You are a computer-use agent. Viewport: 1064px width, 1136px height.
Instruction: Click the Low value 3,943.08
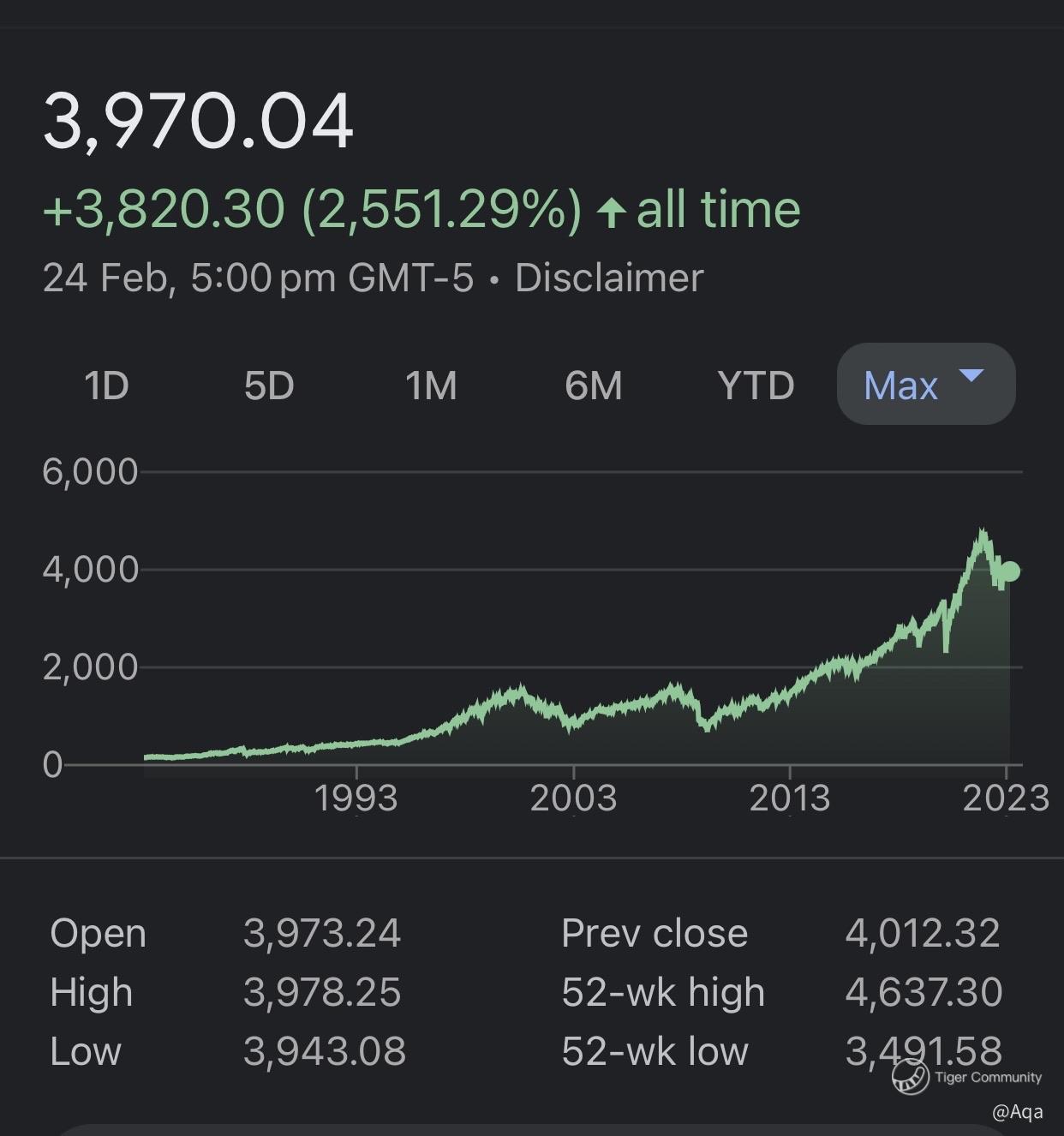325,1051
